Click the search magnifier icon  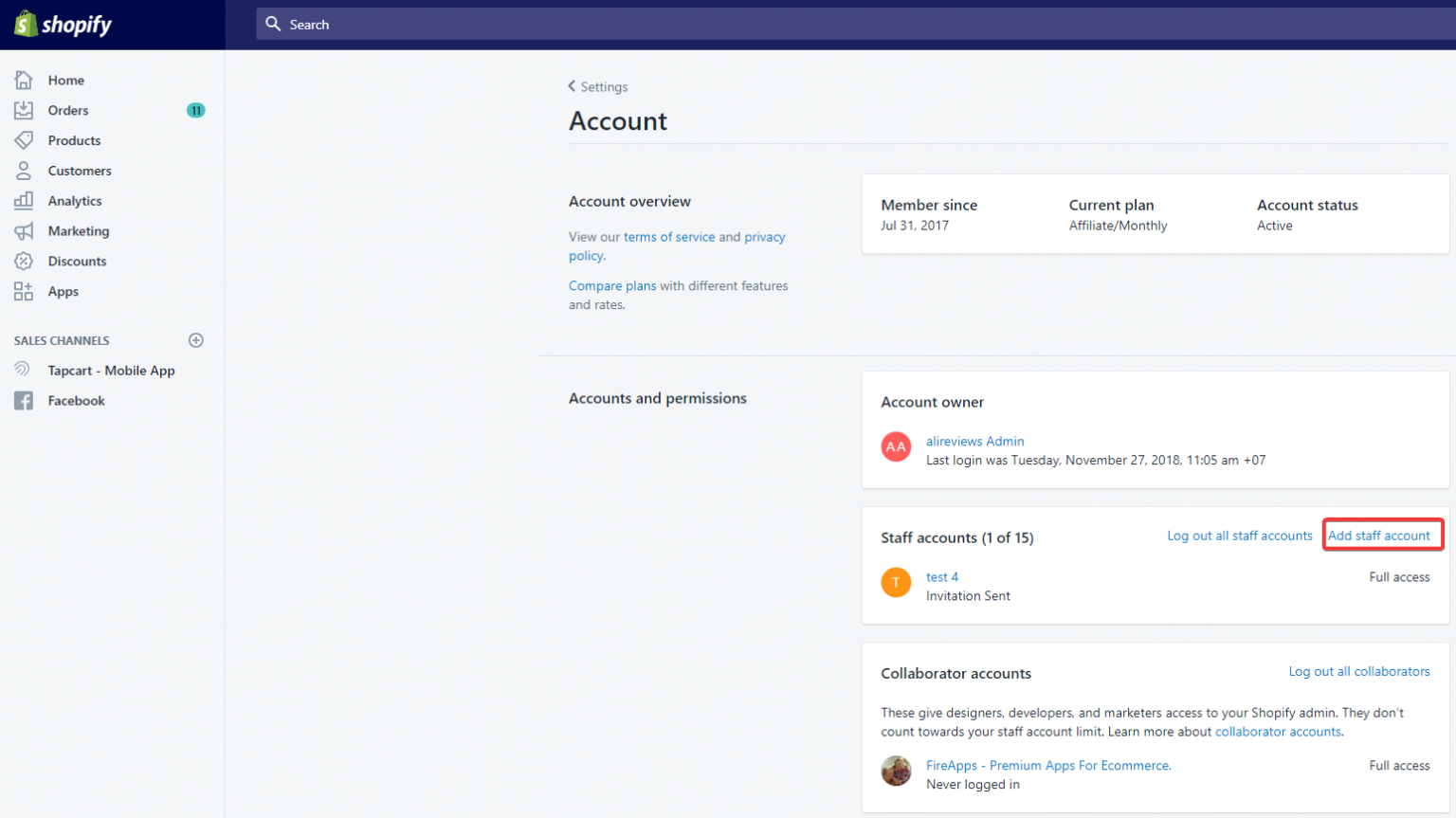click(274, 24)
